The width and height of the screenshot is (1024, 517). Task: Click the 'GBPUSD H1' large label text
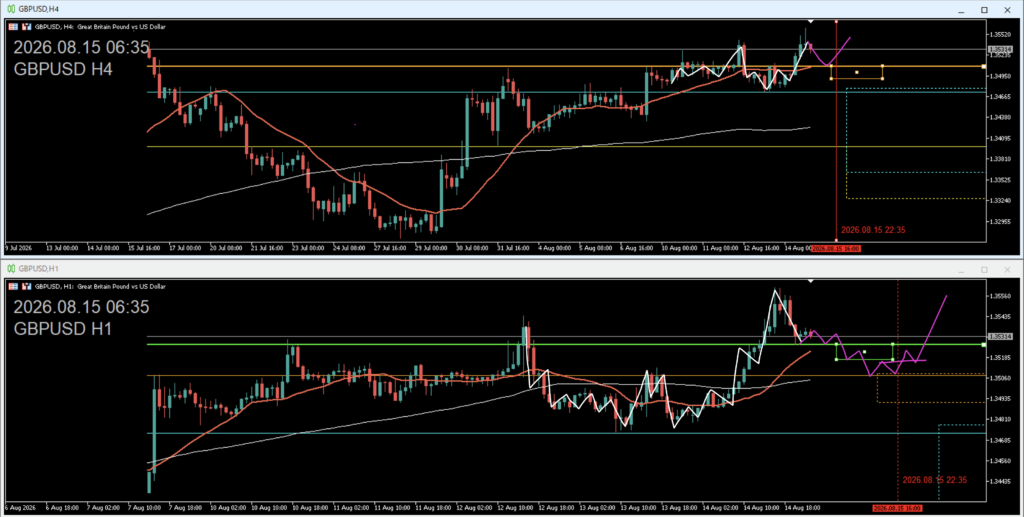(x=63, y=329)
